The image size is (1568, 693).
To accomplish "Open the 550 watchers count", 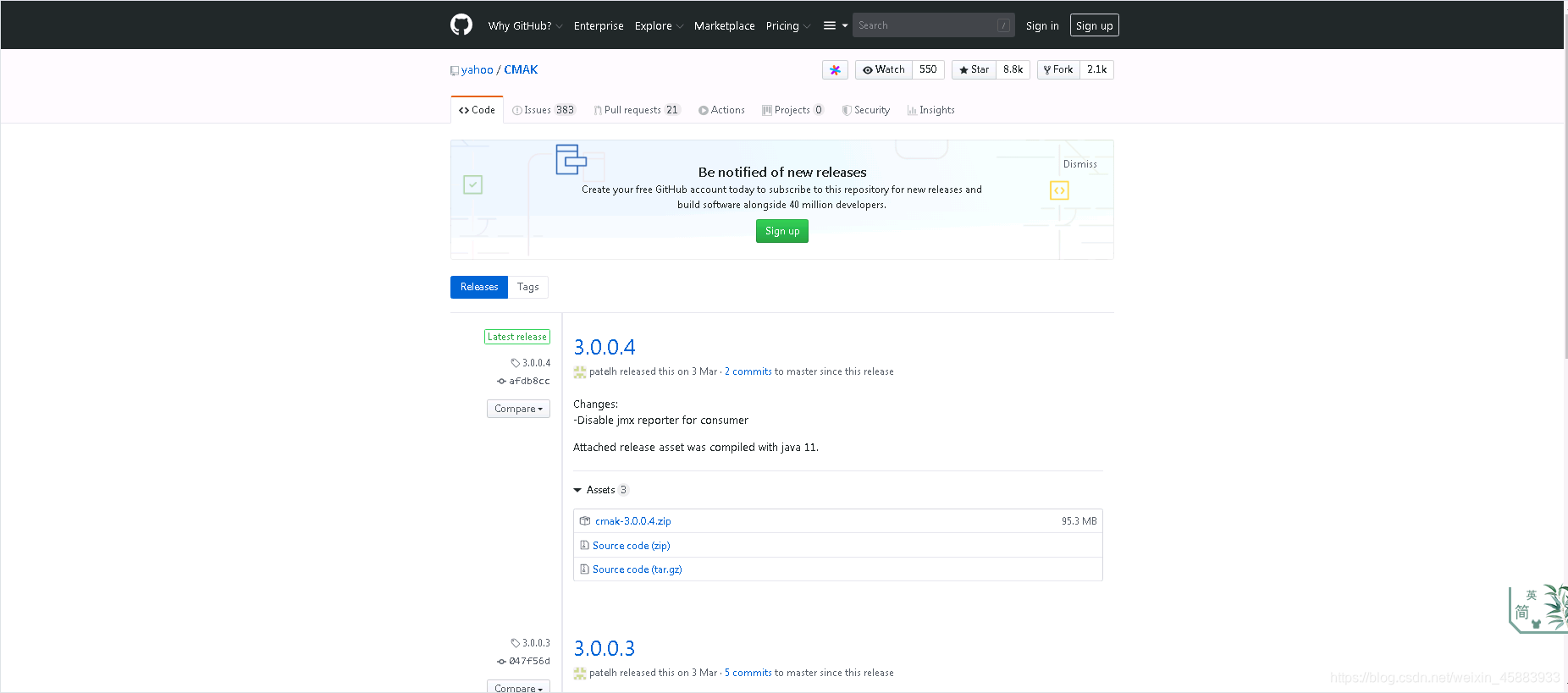I will click(928, 70).
